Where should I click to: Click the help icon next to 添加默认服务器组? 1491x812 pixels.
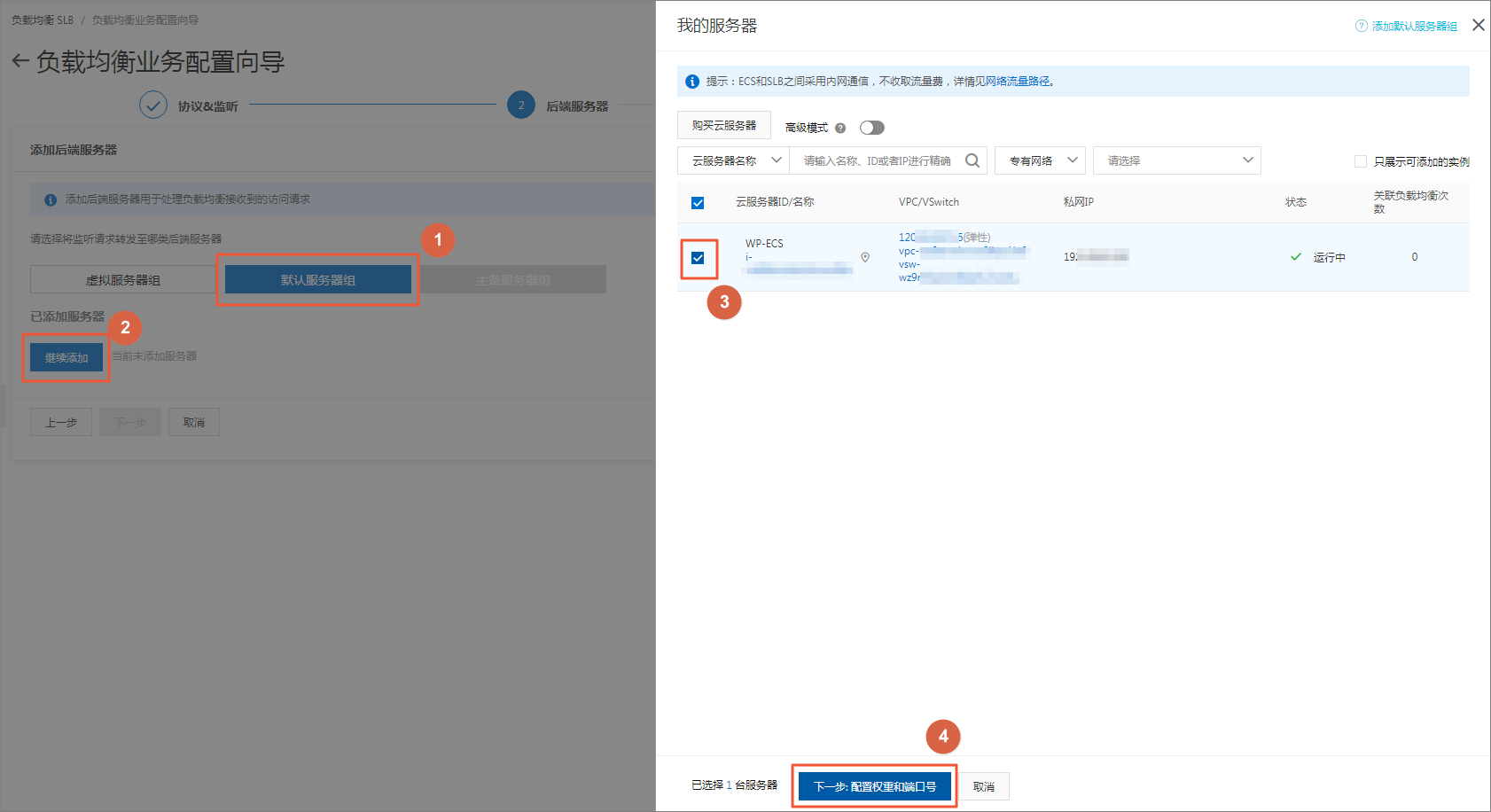[x=1362, y=26]
